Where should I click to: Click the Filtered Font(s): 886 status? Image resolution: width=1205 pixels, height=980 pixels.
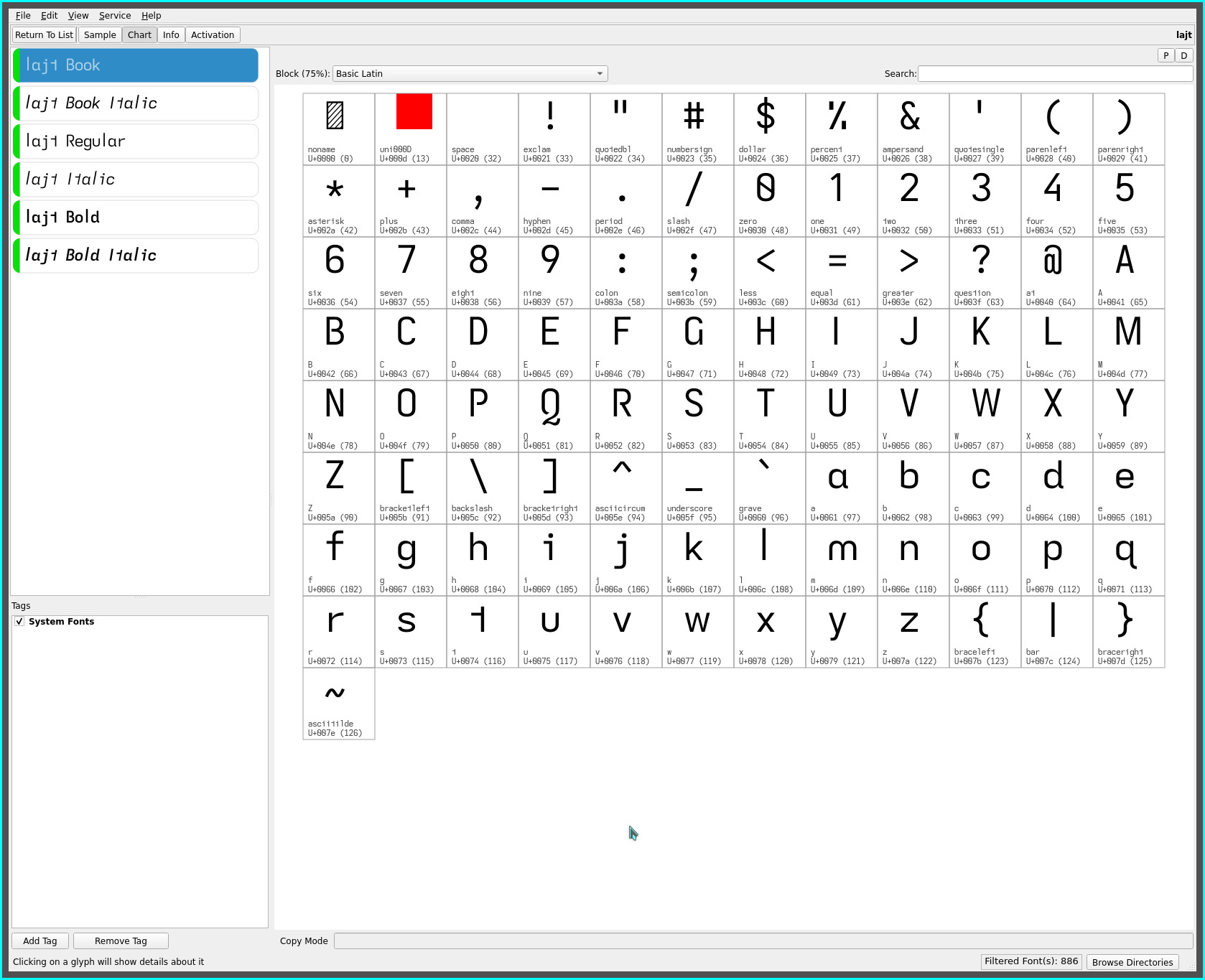click(1031, 961)
